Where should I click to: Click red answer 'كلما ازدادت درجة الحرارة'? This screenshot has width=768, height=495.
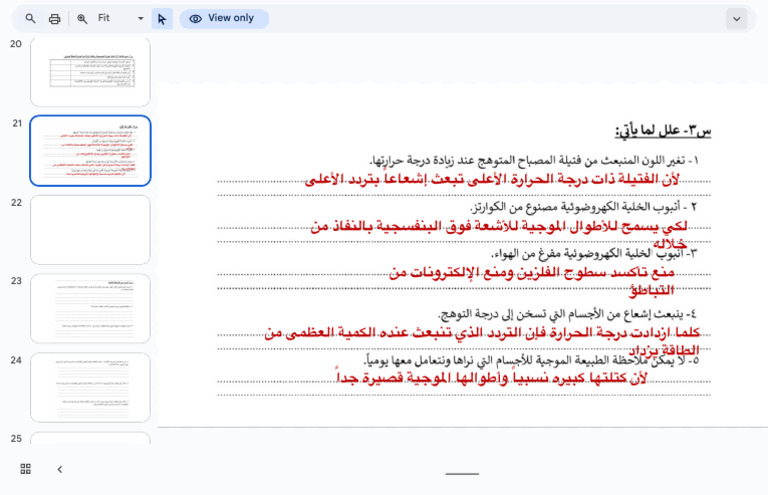482,341
